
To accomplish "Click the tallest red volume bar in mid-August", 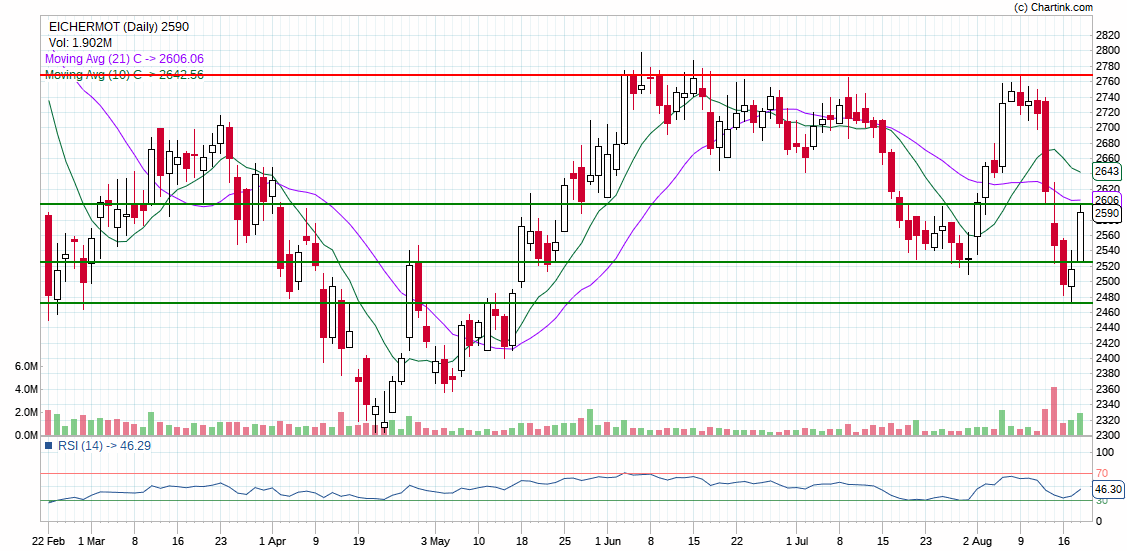I will click(1054, 411).
